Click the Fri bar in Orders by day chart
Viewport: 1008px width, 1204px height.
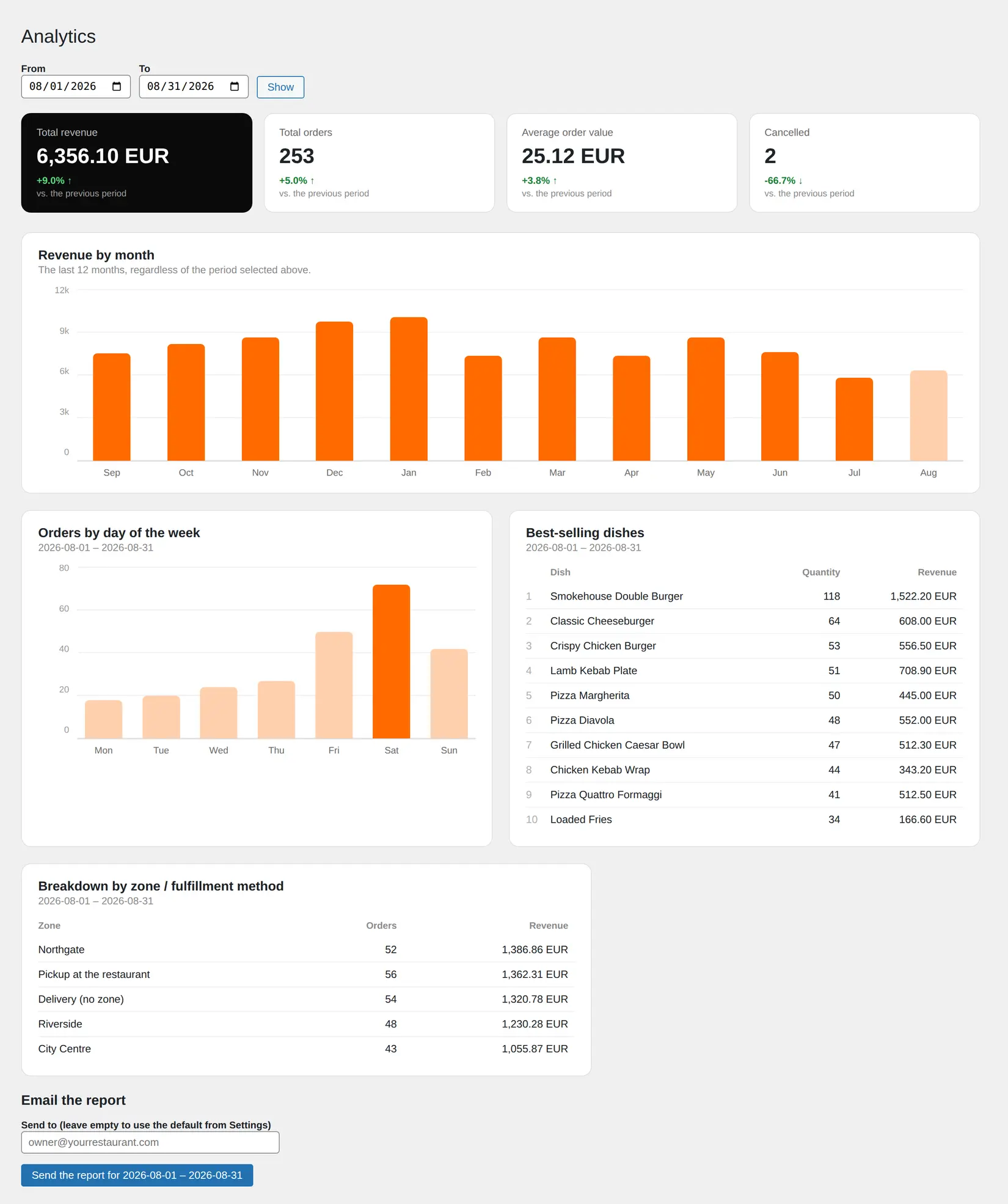[x=334, y=685]
